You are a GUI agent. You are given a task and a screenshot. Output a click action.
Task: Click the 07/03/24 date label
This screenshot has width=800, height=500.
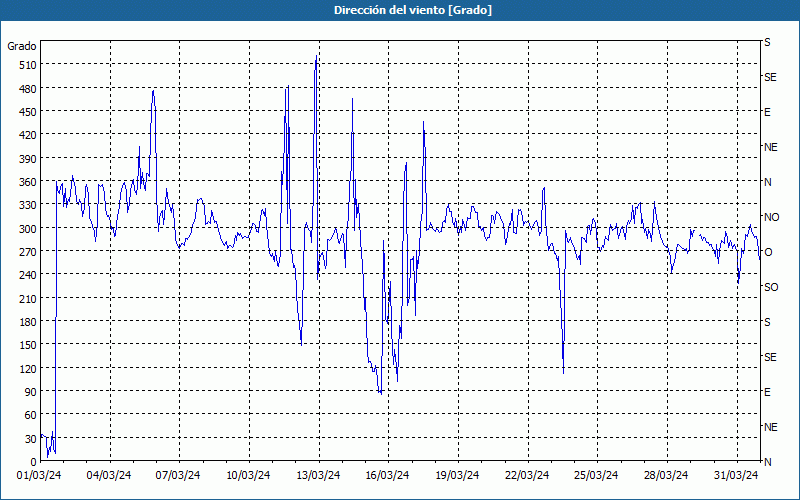pos(178,476)
